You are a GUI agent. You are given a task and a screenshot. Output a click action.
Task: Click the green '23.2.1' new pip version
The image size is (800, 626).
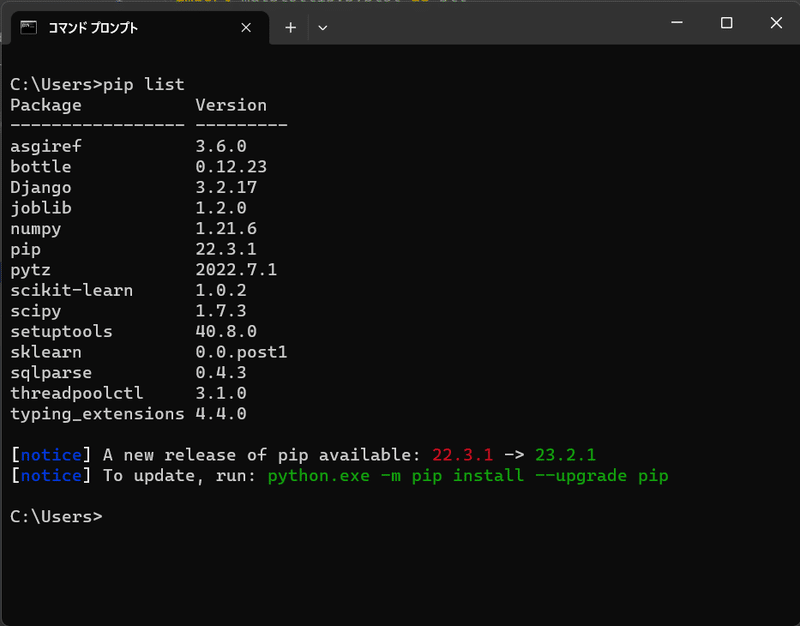point(565,455)
